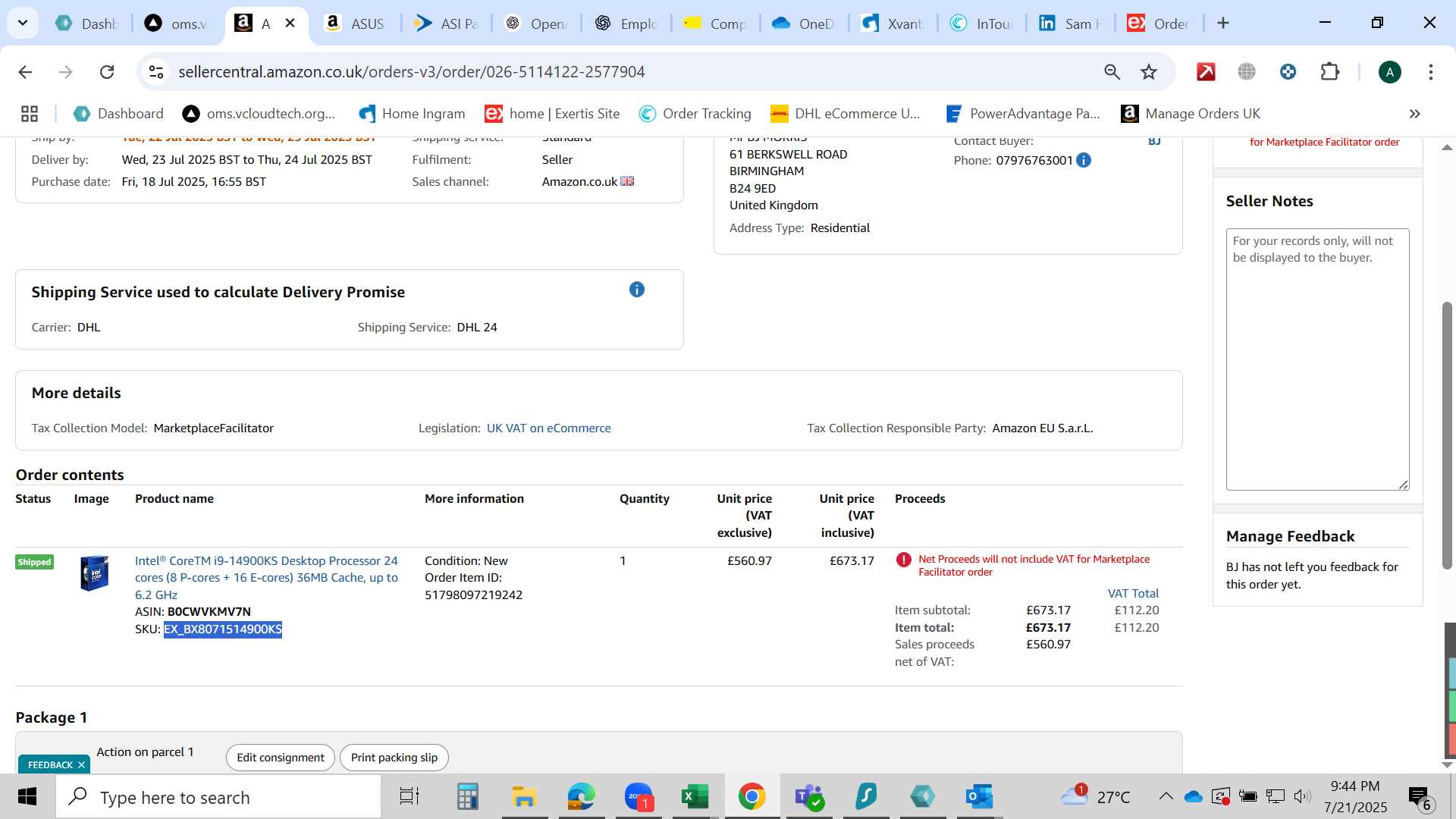Viewport: 1456px width, 819px height.
Task: Bookmark this page with the star icon
Action: pyautogui.click(x=1149, y=72)
